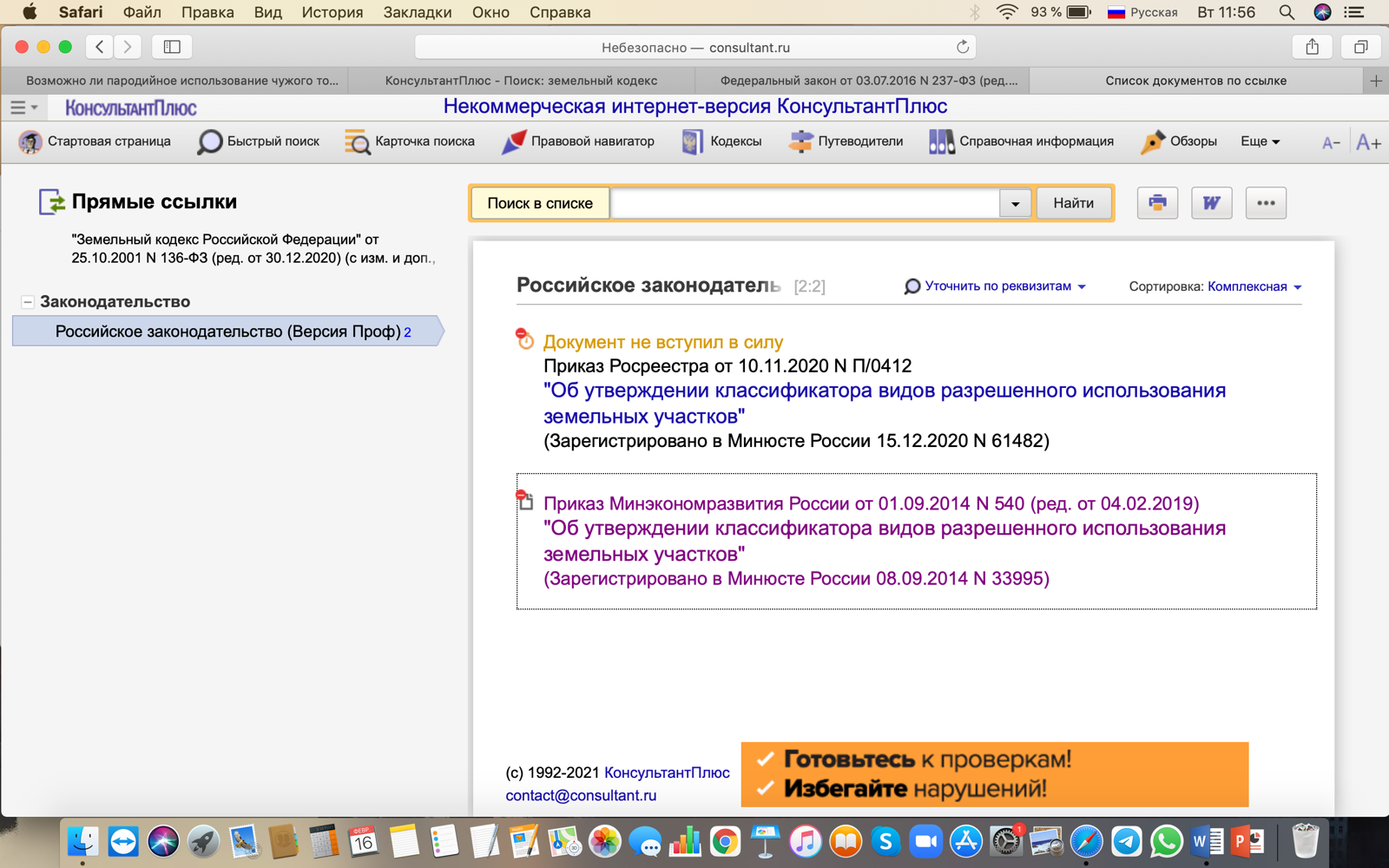Launch Google Chrome from Dock
Viewport: 1389px width, 868px height.
coord(725,841)
